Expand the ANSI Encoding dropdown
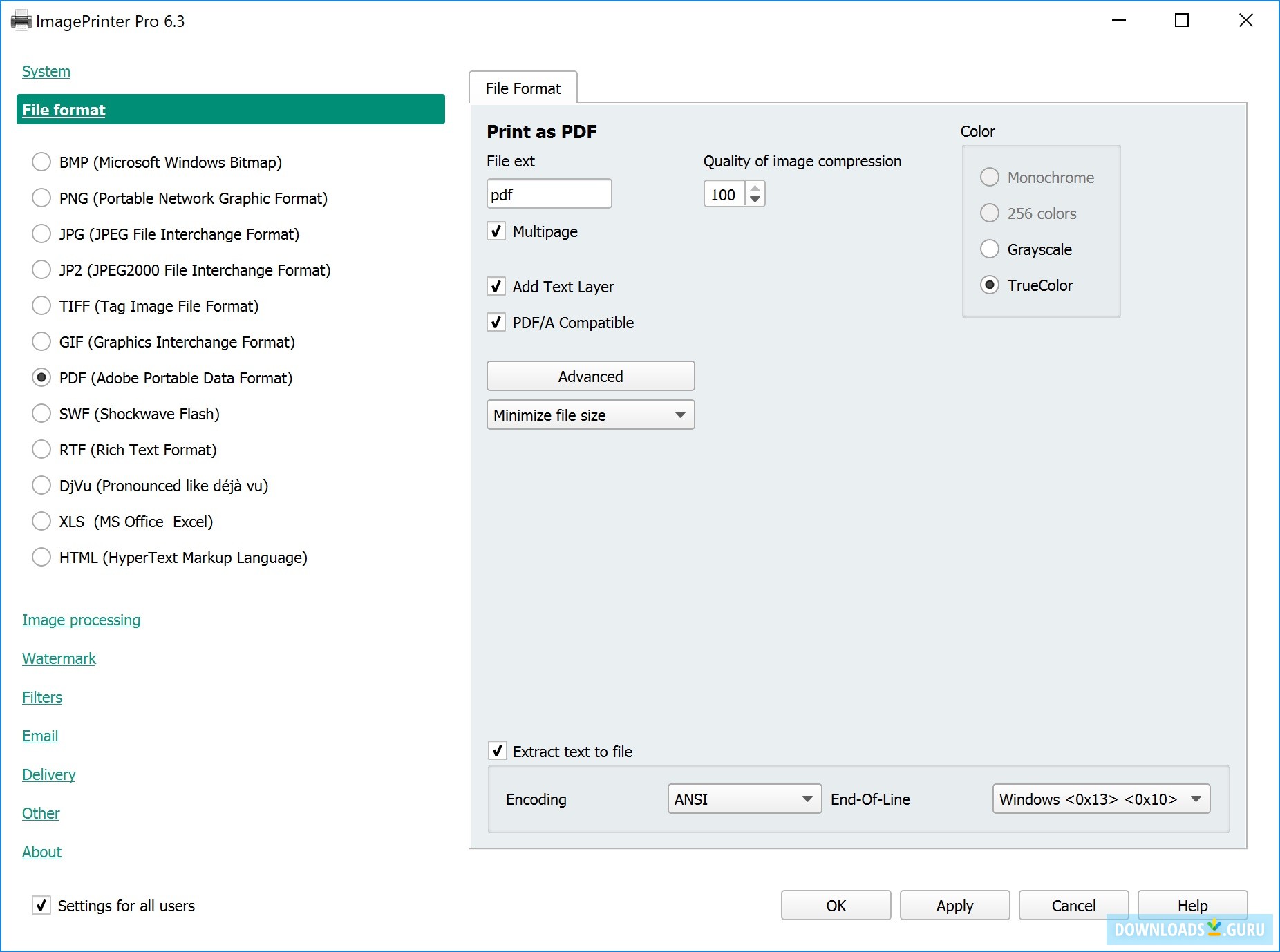 744,799
